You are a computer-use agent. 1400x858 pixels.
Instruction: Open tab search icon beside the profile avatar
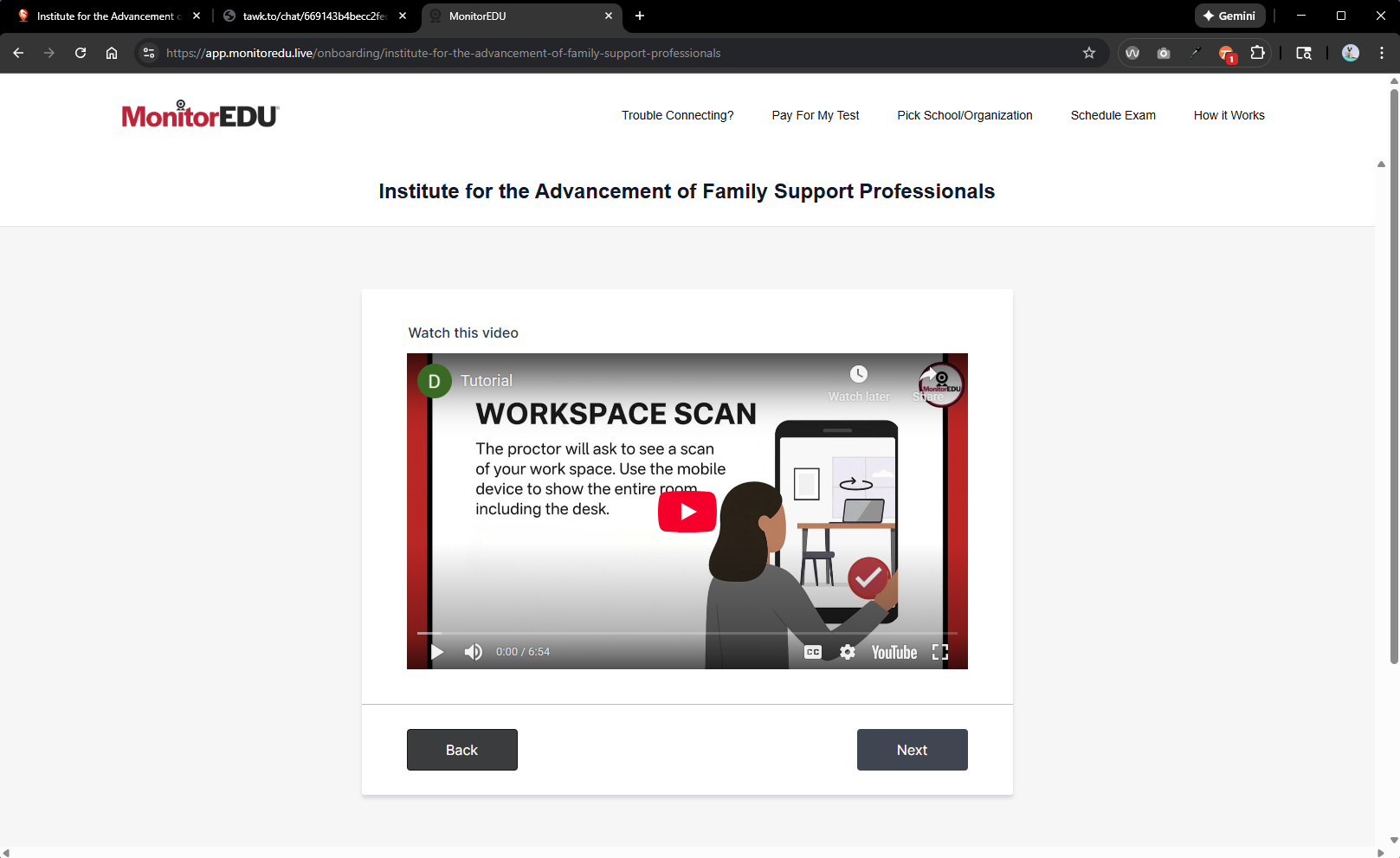coord(1304,53)
